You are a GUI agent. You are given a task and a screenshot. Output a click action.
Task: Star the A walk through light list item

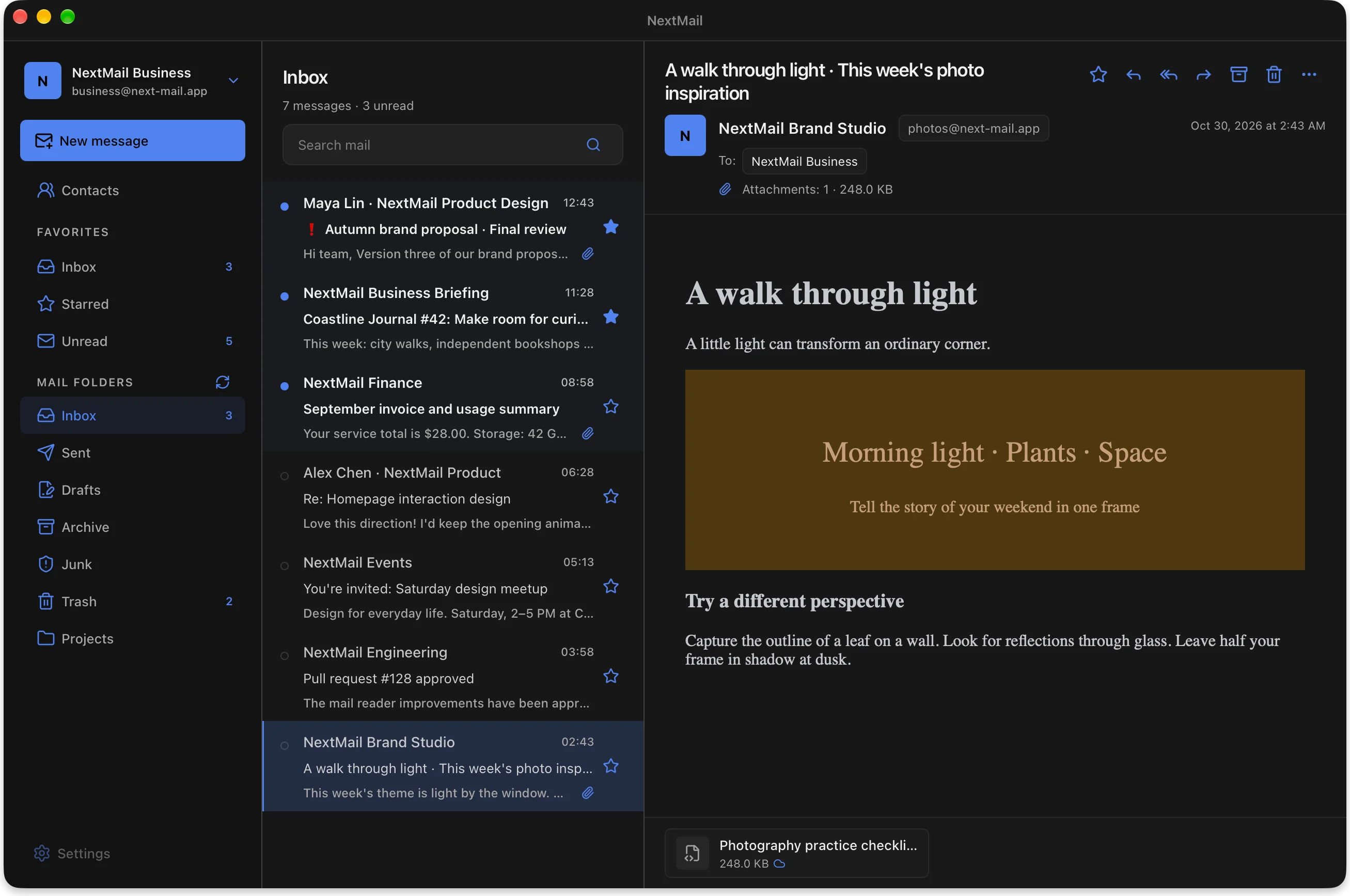[x=611, y=766]
